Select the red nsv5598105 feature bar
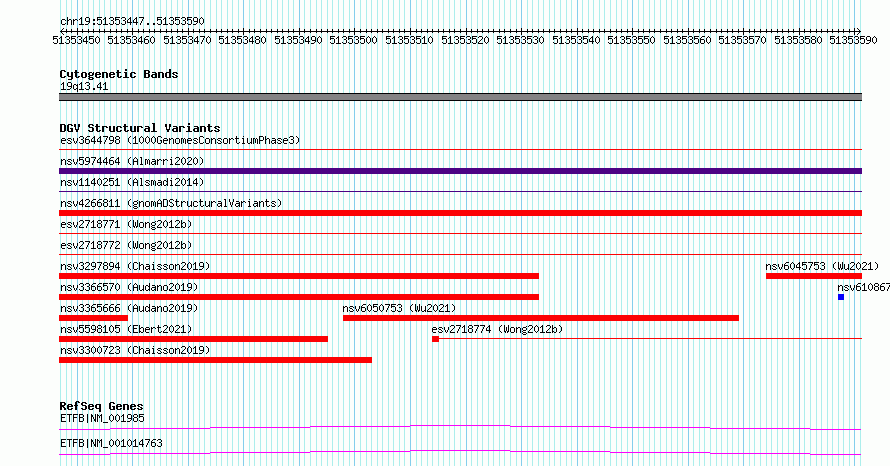Image resolution: width=890 pixels, height=466 pixels. pyautogui.click(x=194, y=339)
